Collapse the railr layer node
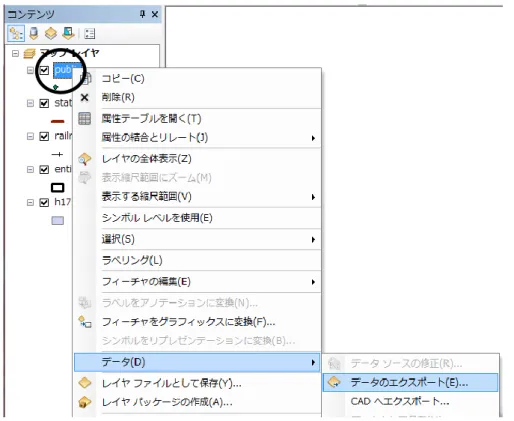514x421 pixels. point(30,136)
